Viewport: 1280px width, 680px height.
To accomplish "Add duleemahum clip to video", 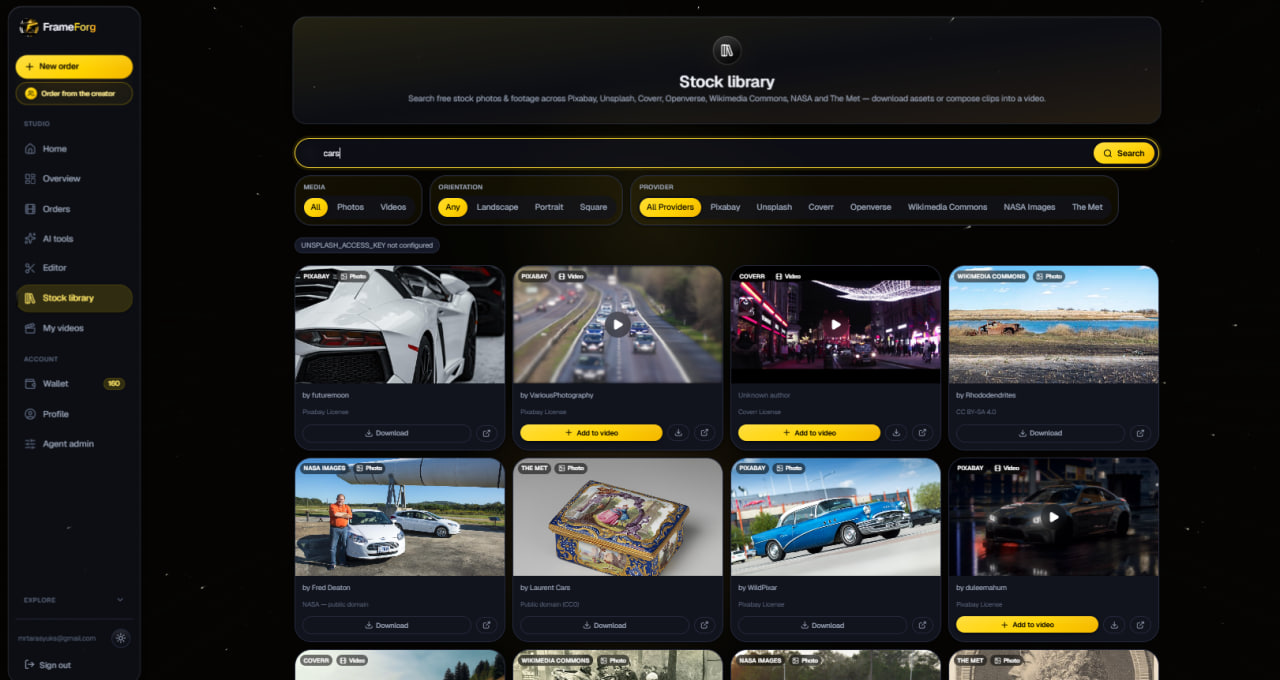I will tap(1027, 624).
